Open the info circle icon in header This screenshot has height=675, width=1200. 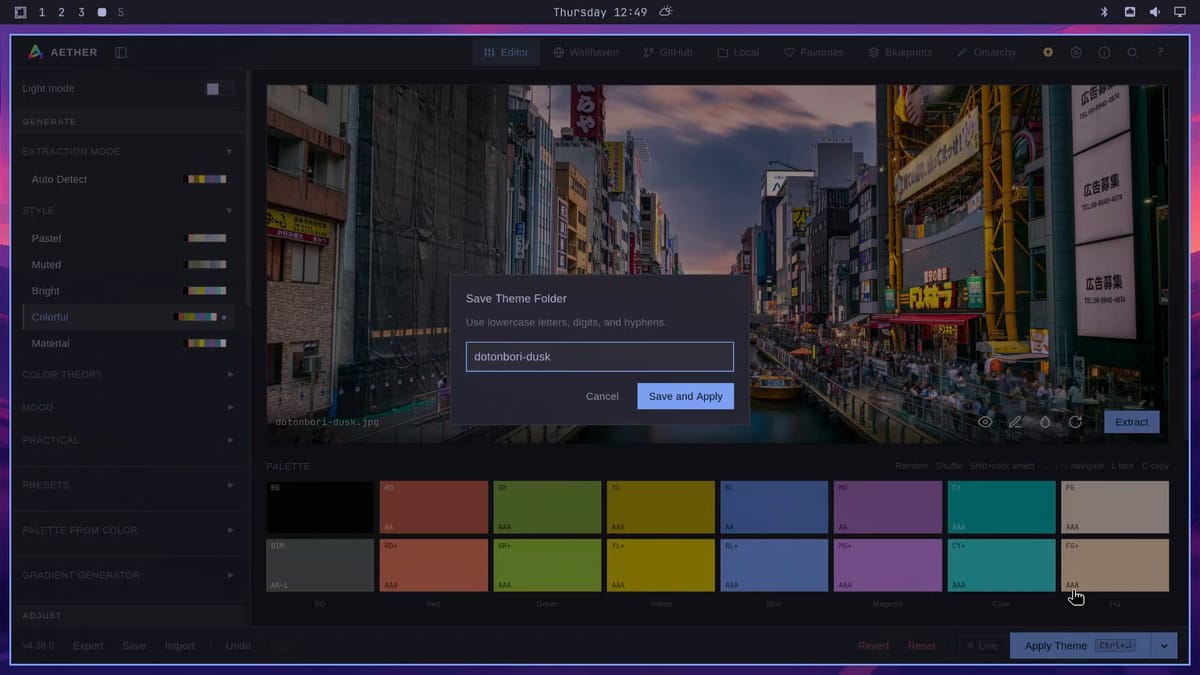[1104, 52]
